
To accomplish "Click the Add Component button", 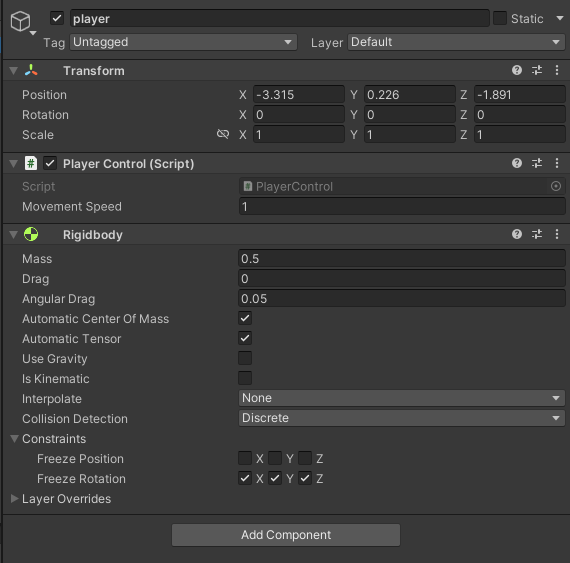I will 286,535.
